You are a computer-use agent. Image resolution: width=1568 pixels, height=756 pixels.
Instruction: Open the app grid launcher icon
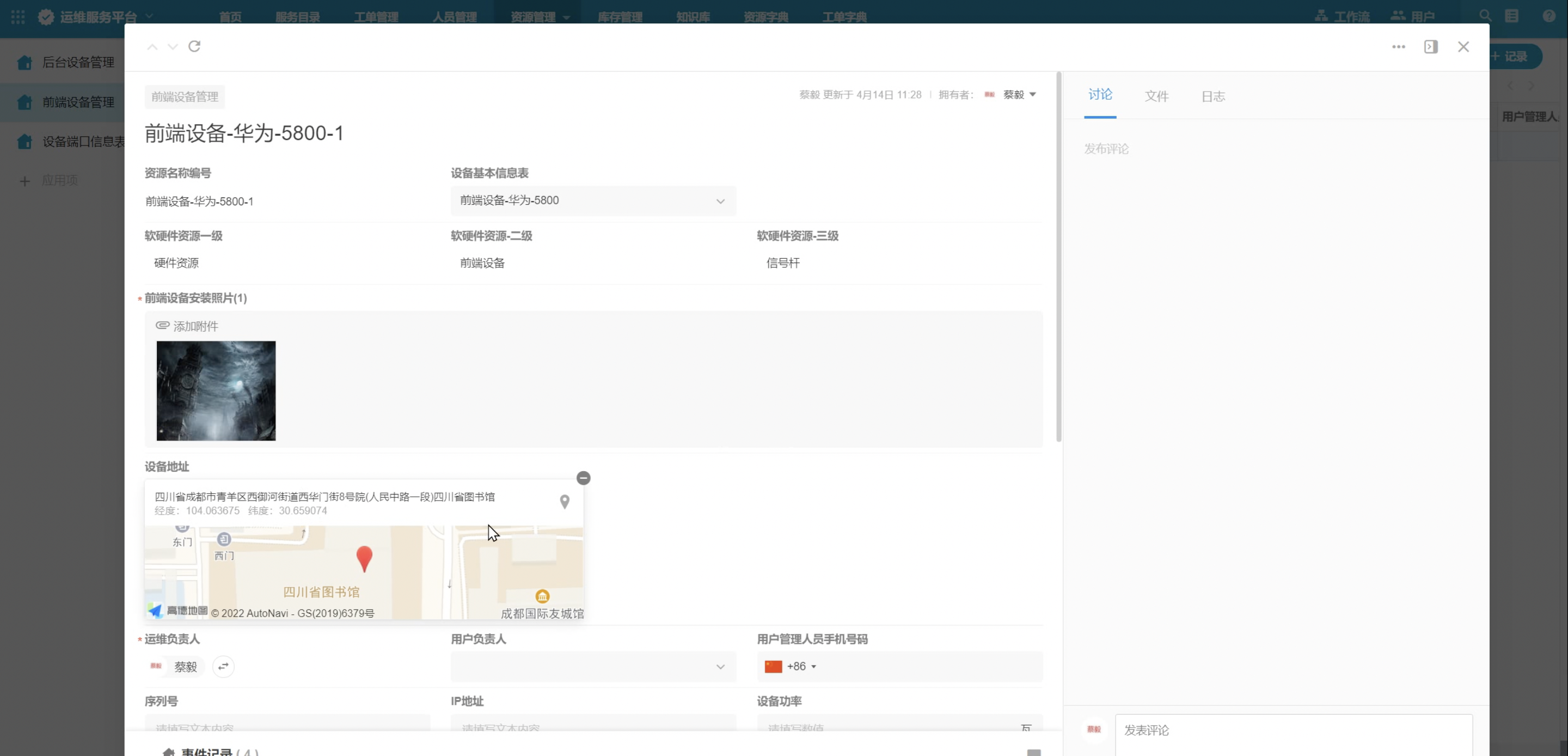point(17,17)
